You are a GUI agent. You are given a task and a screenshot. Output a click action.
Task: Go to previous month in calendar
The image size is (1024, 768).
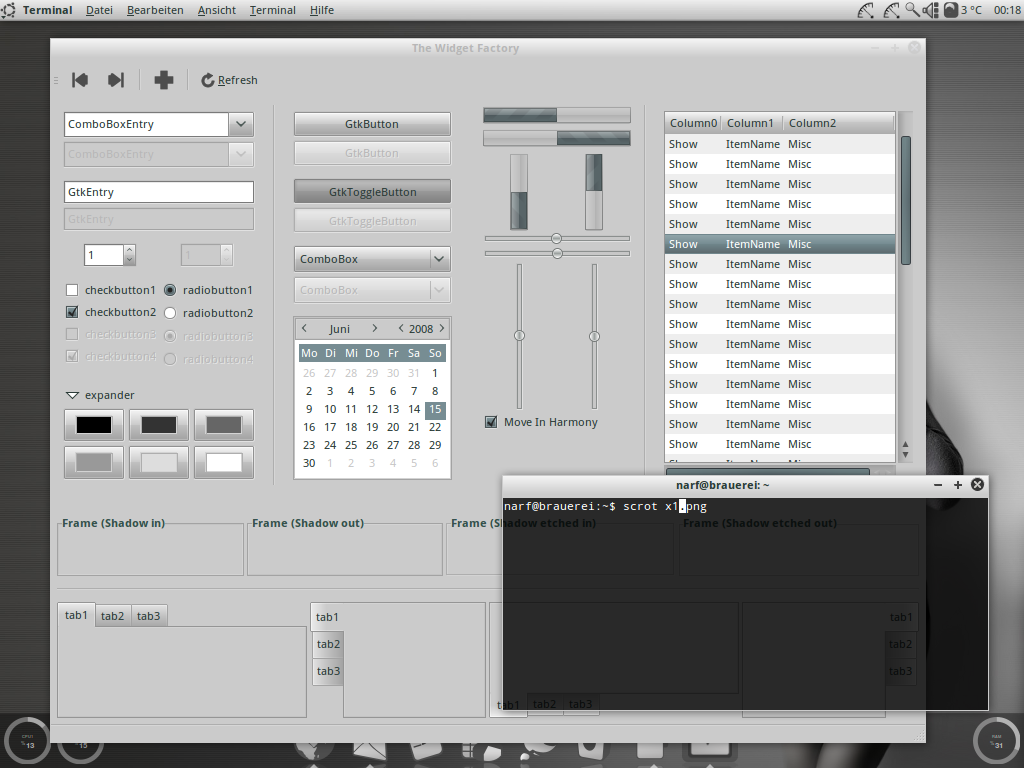[304, 328]
